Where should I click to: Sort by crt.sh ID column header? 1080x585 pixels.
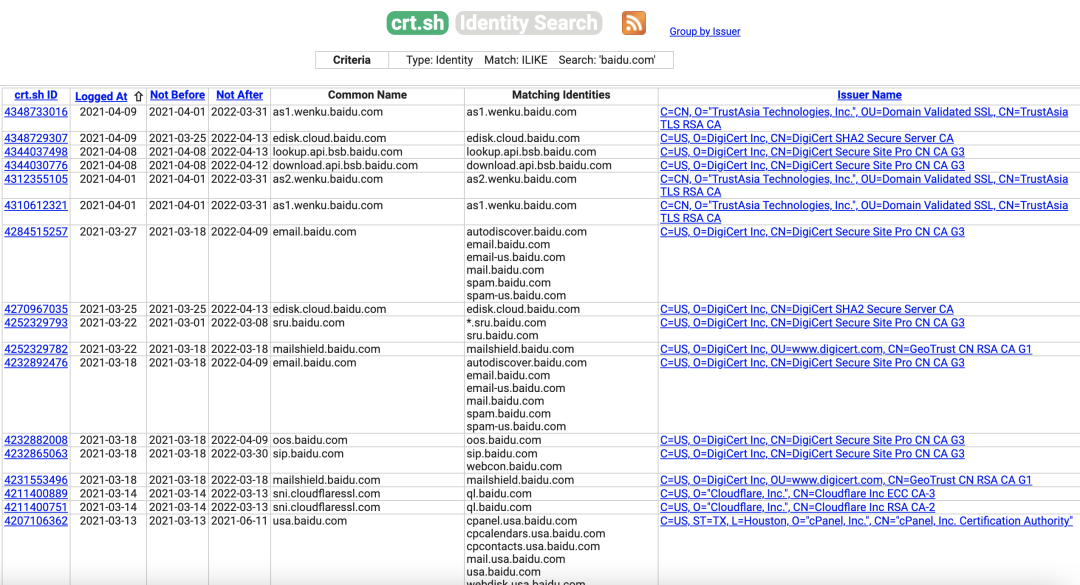pyautogui.click(x=36, y=95)
